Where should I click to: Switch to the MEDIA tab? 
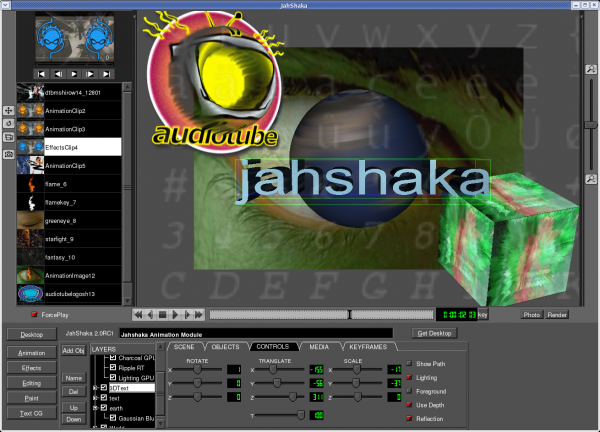[x=319, y=347]
